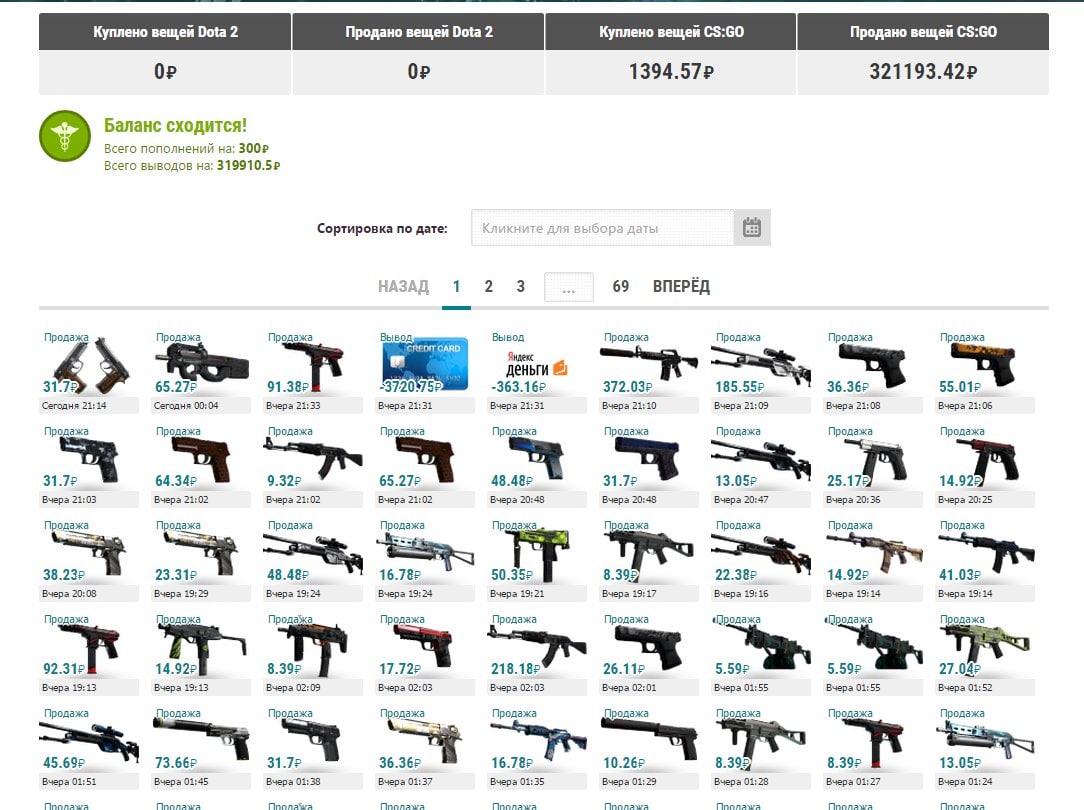This screenshot has width=1084, height=810.
Task: Click the Куплено вещей CS:GO total 1394.57₽
Action: (671, 71)
